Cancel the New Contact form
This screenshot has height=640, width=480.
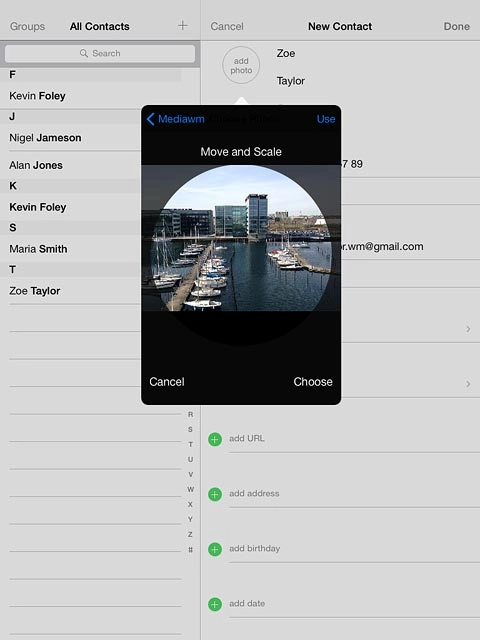(x=227, y=27)
